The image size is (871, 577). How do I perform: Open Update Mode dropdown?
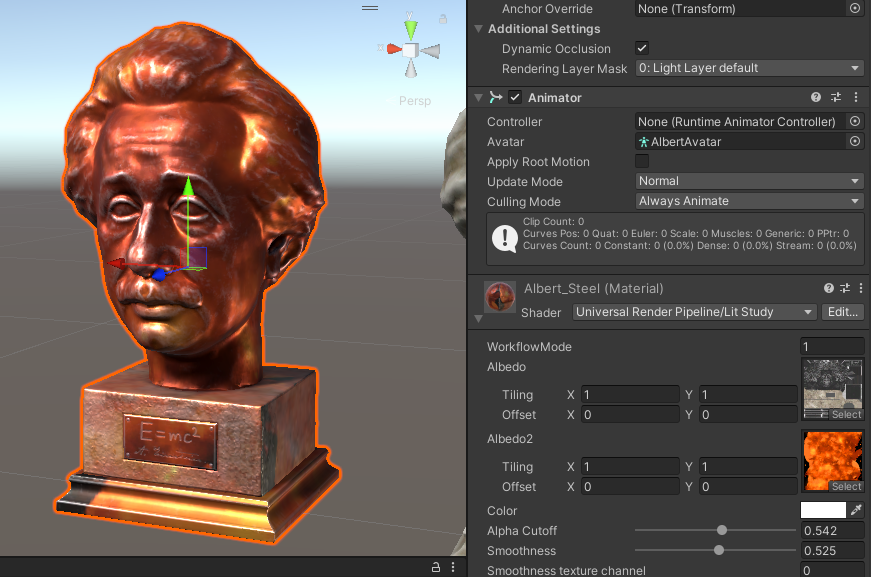[749, 181]
